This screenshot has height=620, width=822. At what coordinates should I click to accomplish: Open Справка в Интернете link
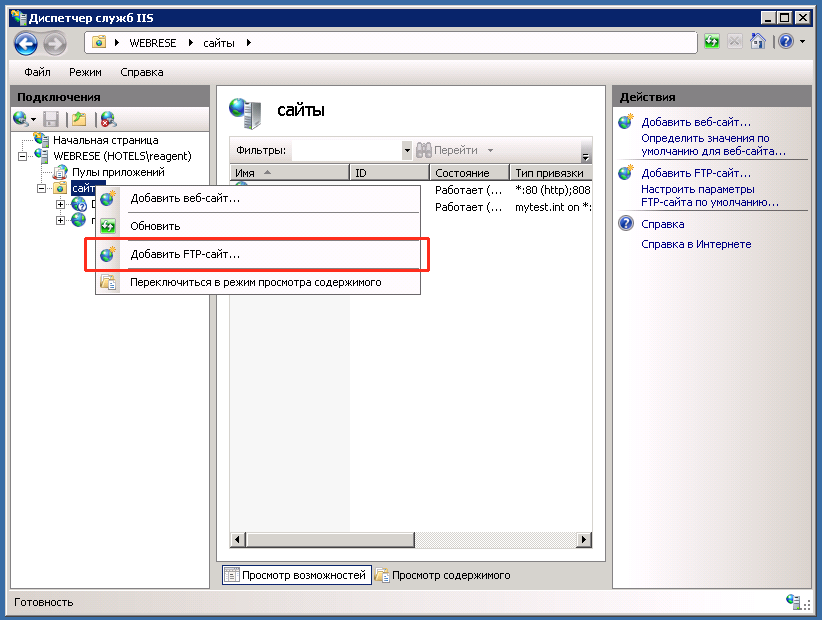coord(696,244)
